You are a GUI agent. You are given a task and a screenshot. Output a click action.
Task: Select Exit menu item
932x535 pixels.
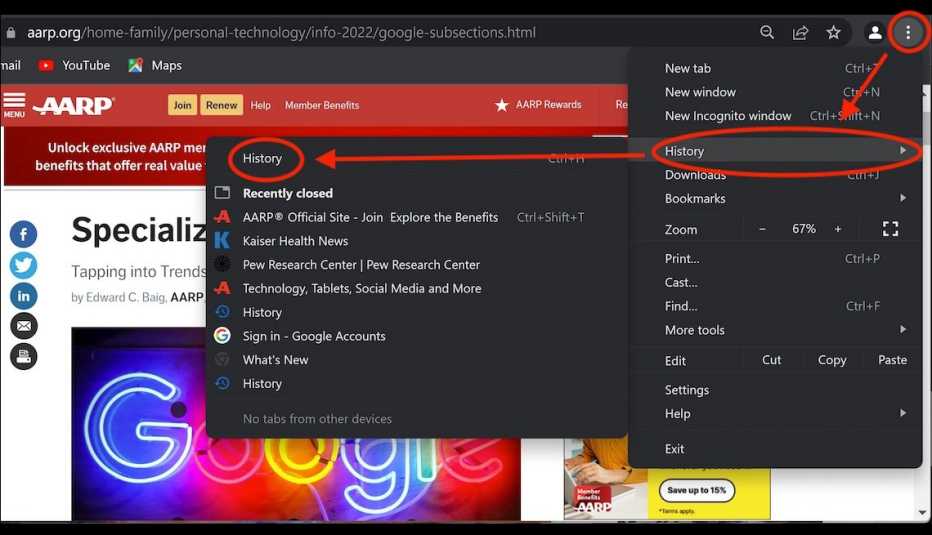click(774, 449)
